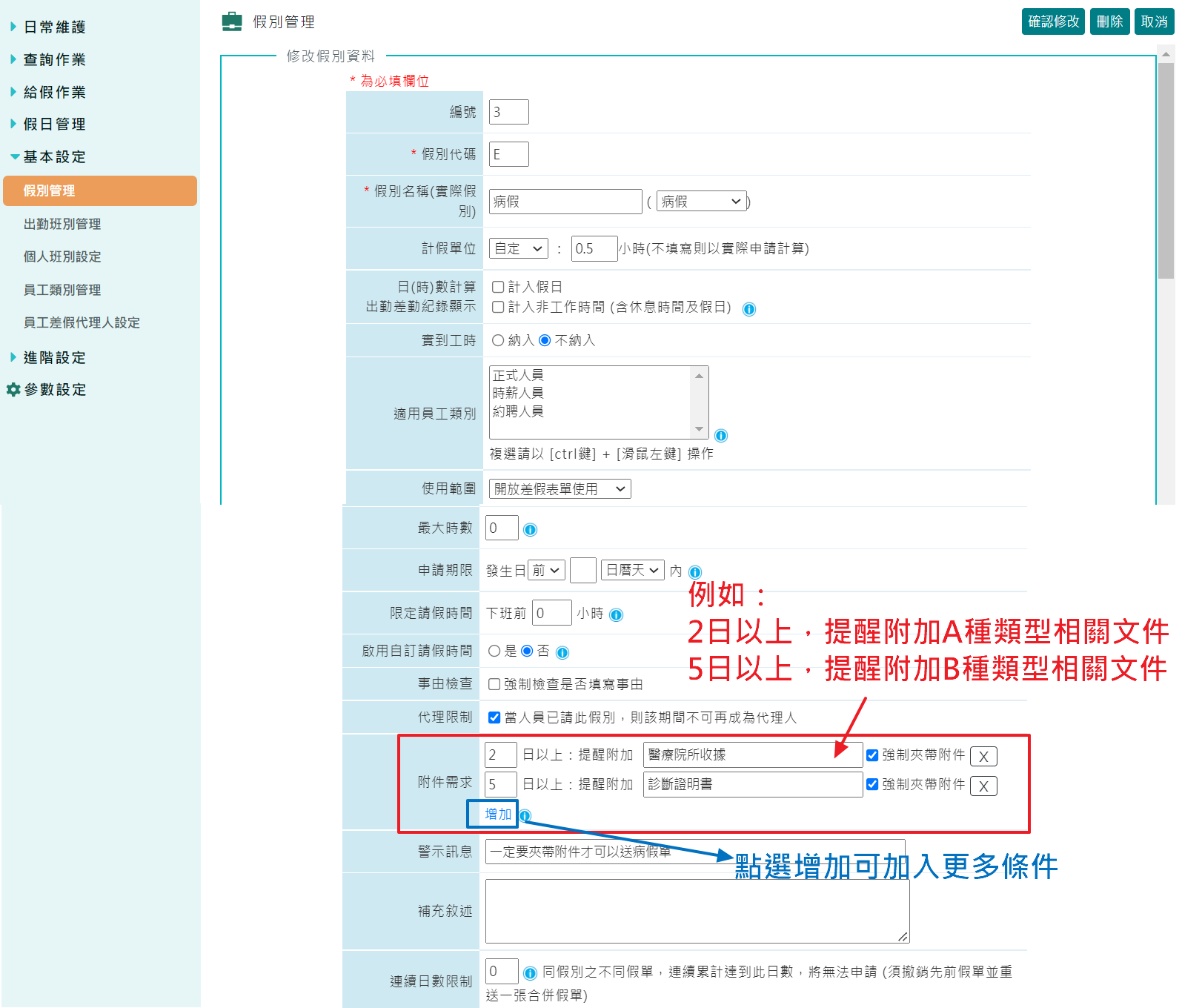Enable the 計入假日 checkbox

click(498, 287)
